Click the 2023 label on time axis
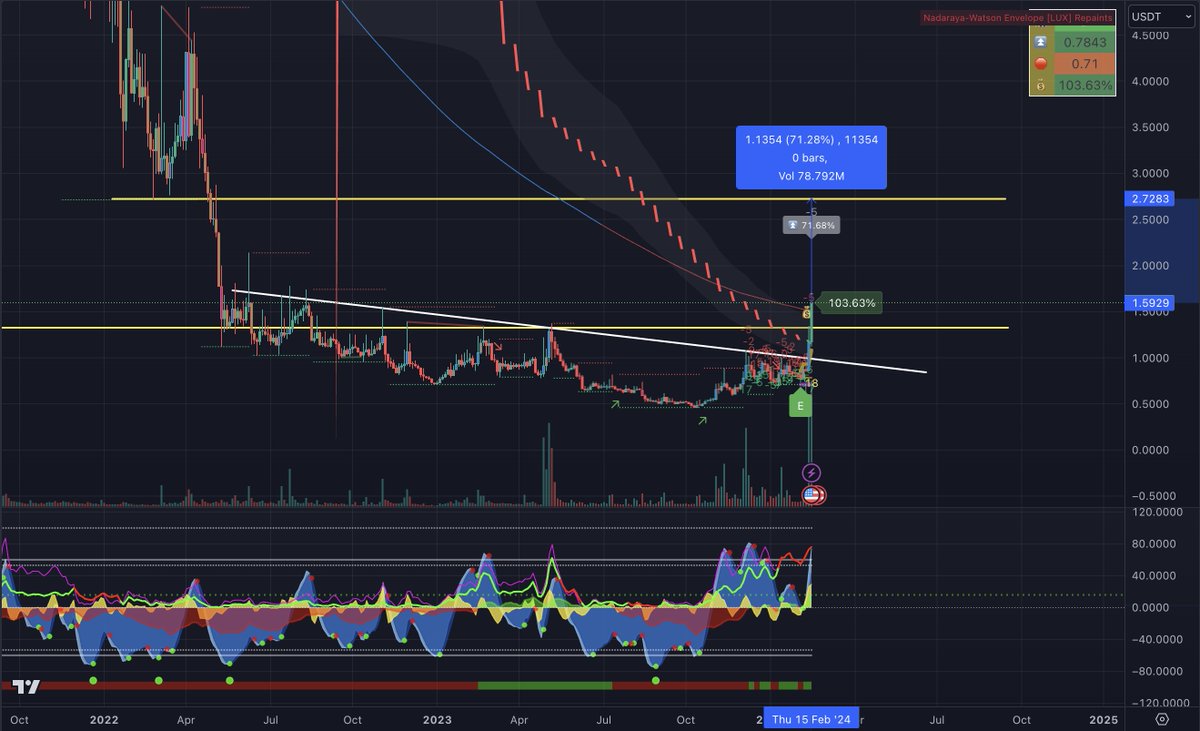This screenshot has width=1200, height=731. coord(437,719)
